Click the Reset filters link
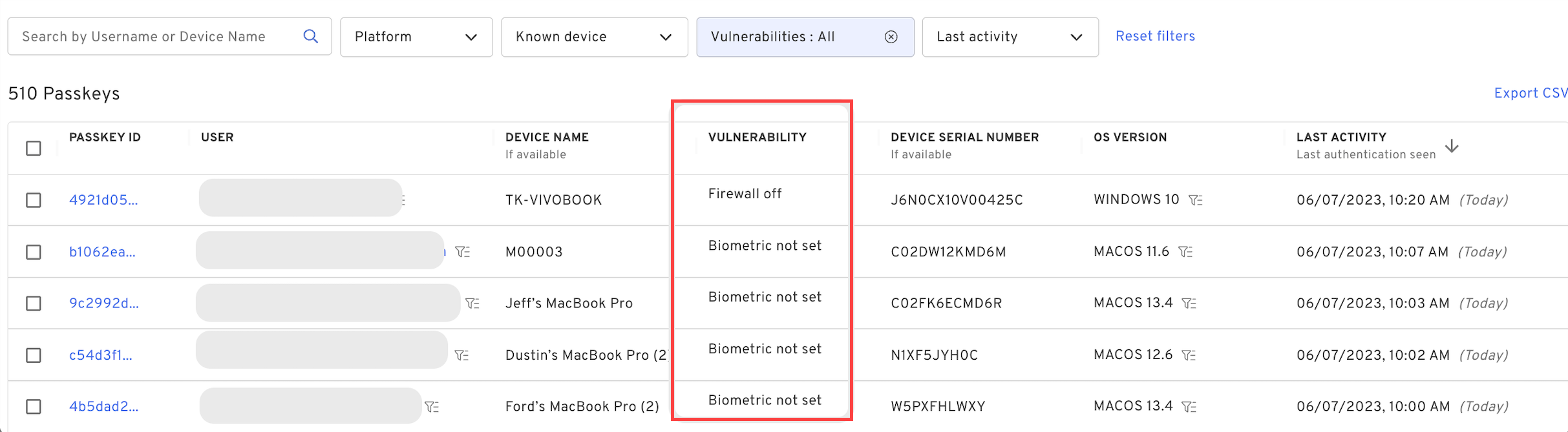This screenshot has width=1568, height=432. (1155, 36)
